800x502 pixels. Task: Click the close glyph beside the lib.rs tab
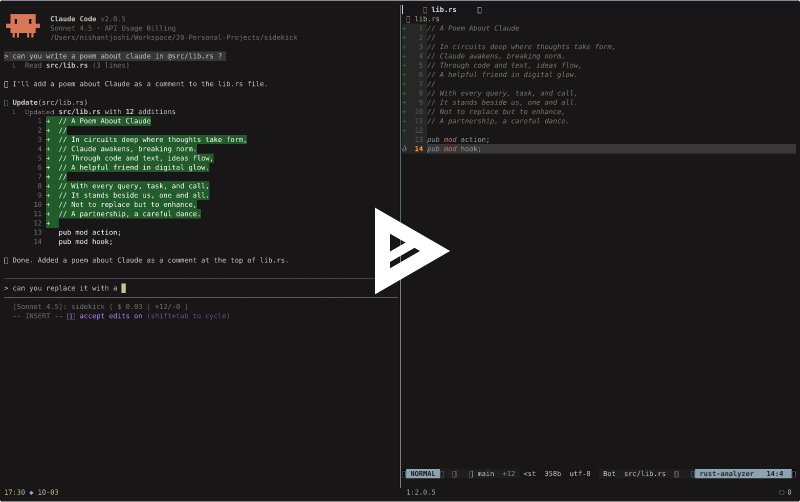pos(479,10)
